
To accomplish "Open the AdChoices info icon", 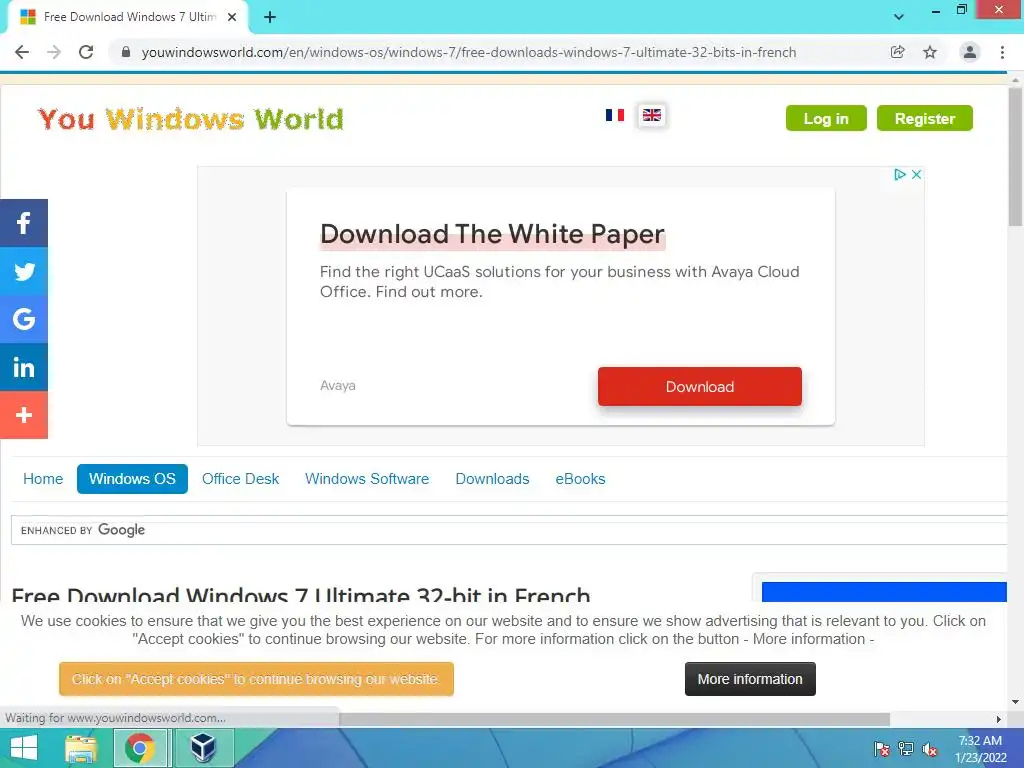I will pyautogui.click(x=899, y=174).
